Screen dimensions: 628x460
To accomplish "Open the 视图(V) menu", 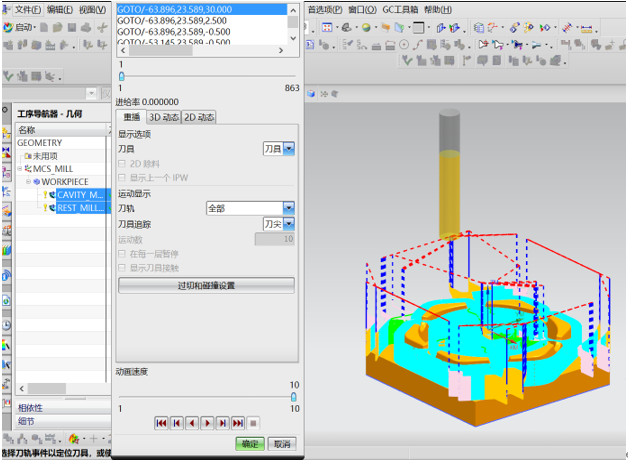I will point(93,10).
